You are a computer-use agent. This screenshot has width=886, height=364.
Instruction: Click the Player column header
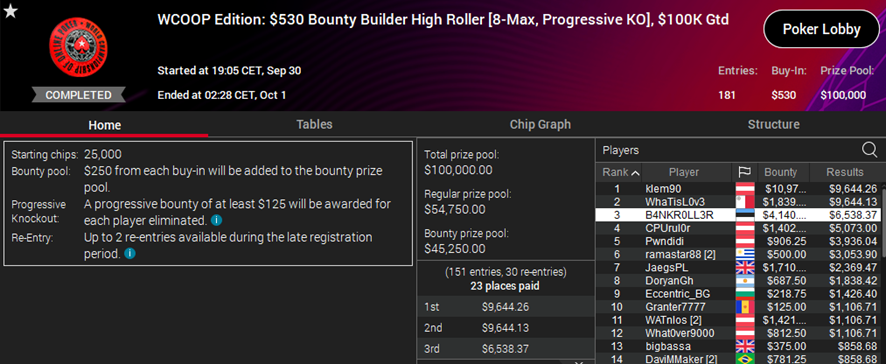click(684, 172)
